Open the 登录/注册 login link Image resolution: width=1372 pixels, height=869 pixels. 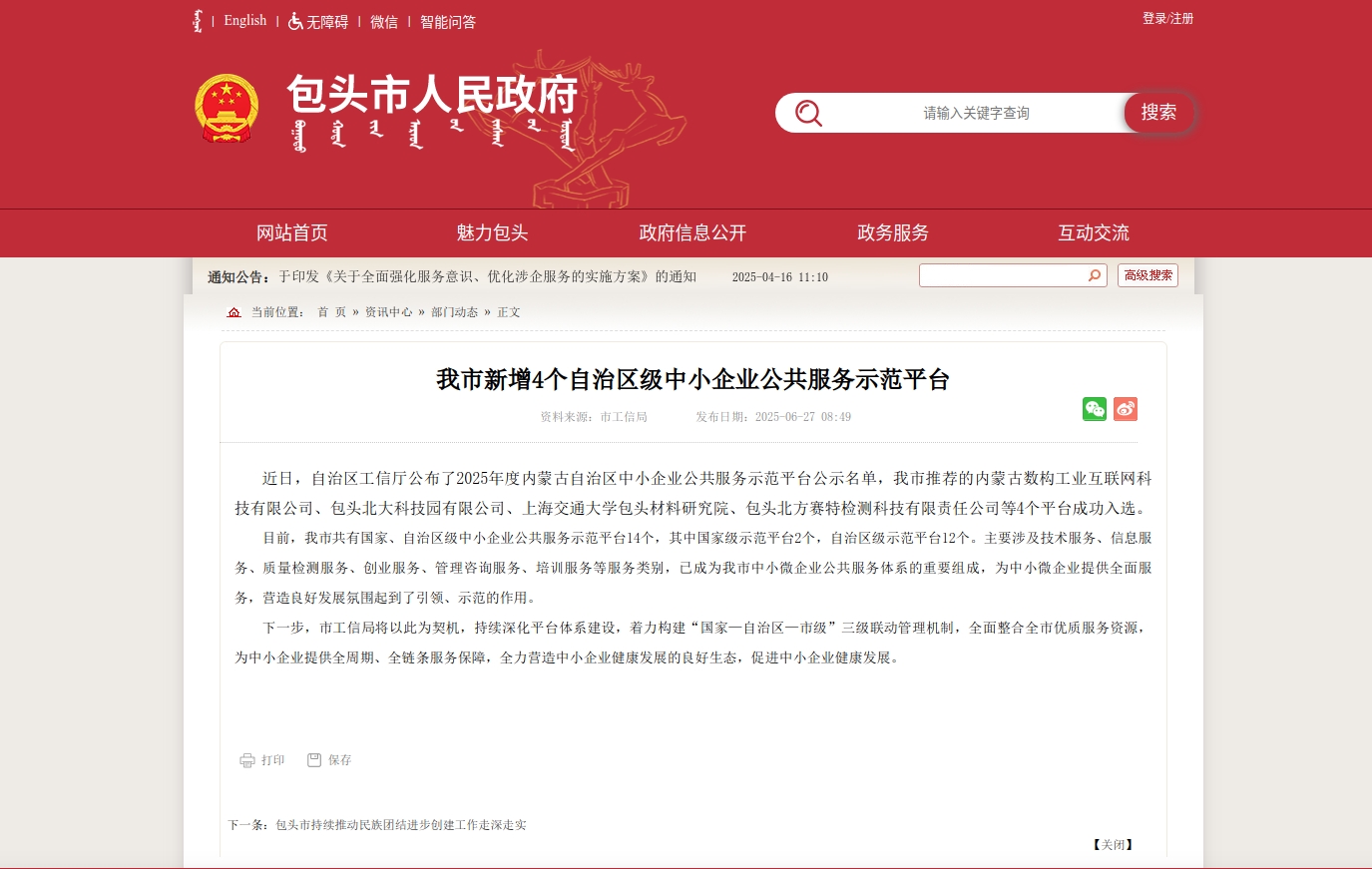tap(1167, 19)
